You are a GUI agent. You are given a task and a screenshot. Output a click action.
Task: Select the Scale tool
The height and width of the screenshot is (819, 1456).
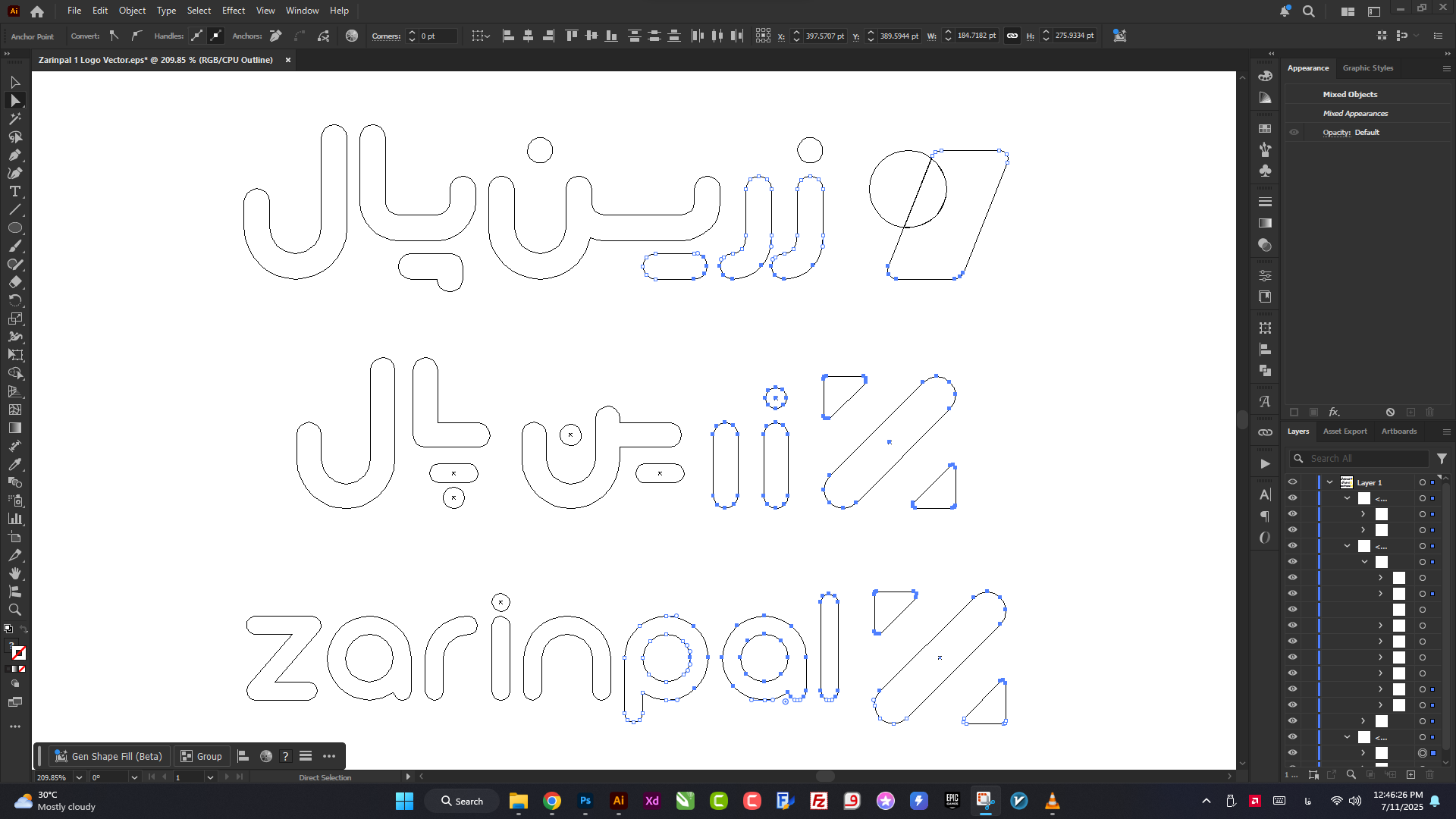[15, 318]
